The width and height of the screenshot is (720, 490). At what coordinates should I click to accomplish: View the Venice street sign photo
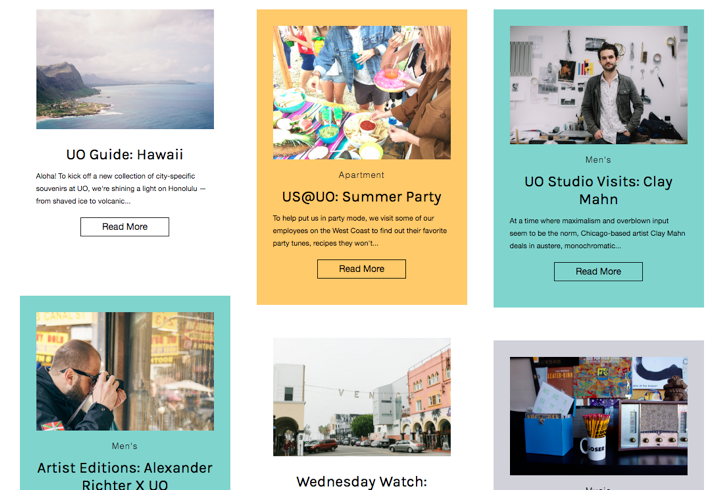pyautogui.click(x=361, y=396)
